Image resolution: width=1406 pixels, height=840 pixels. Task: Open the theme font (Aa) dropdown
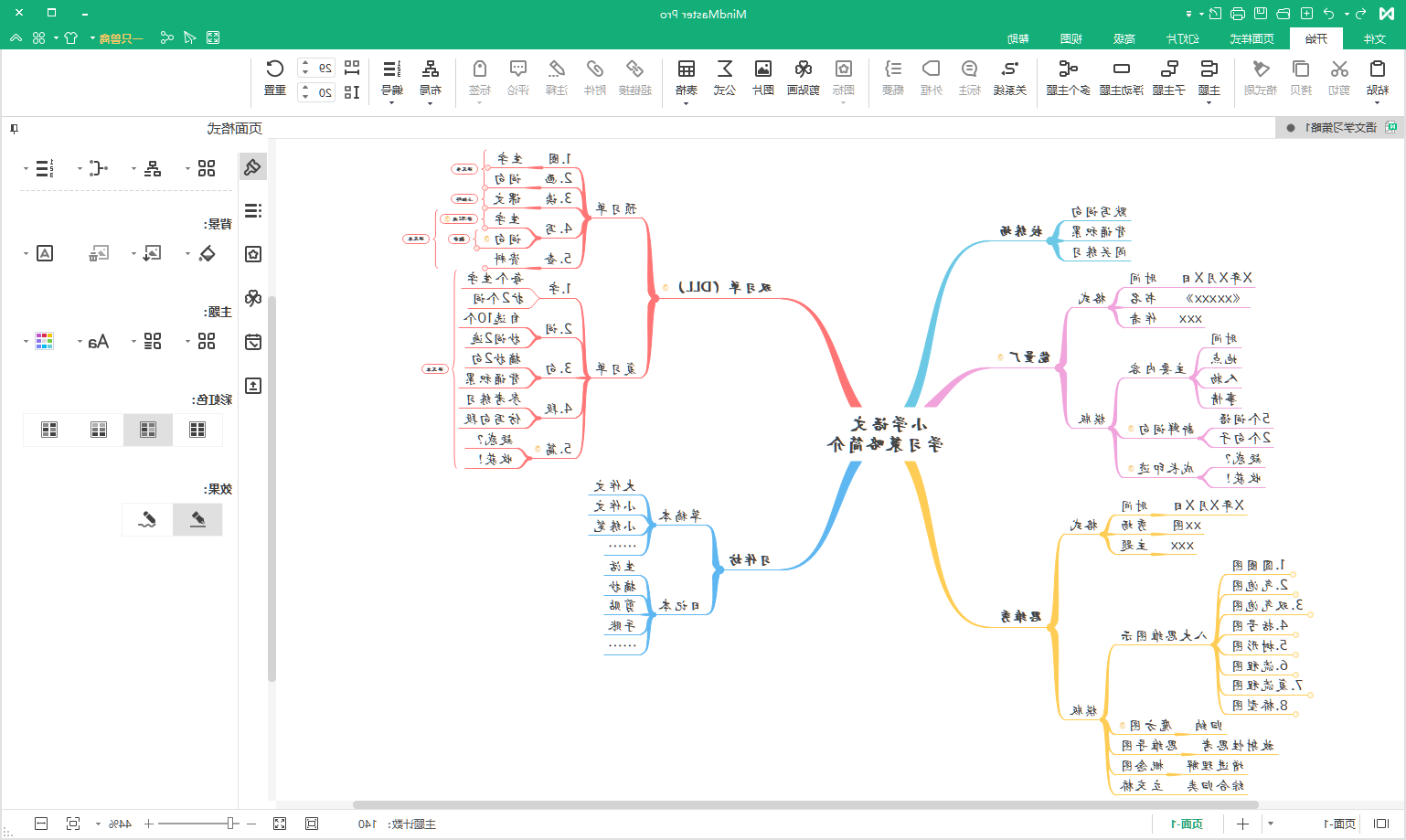[80, 342]
